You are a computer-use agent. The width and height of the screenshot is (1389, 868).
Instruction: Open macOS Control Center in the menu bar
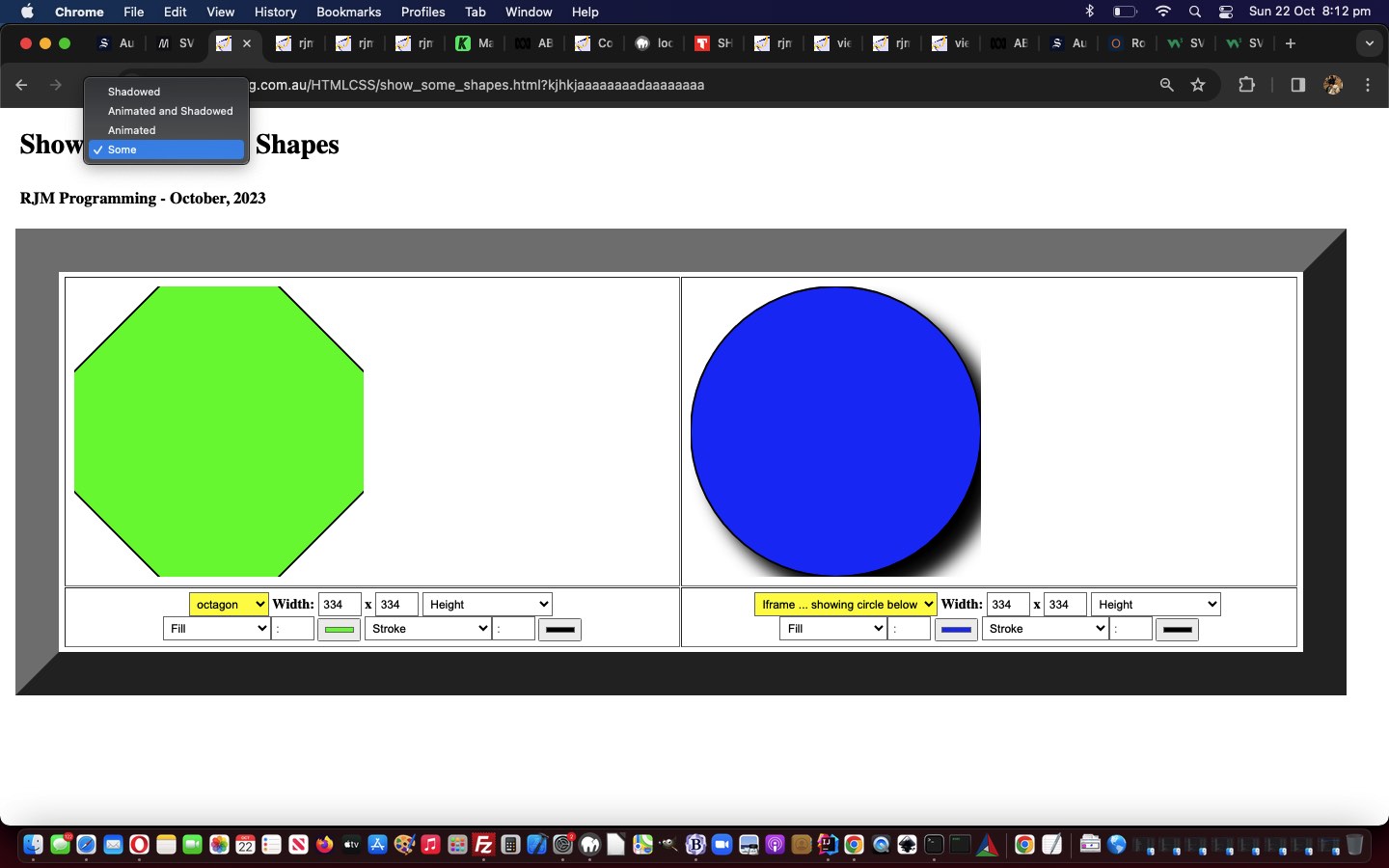click(1226, 12)
